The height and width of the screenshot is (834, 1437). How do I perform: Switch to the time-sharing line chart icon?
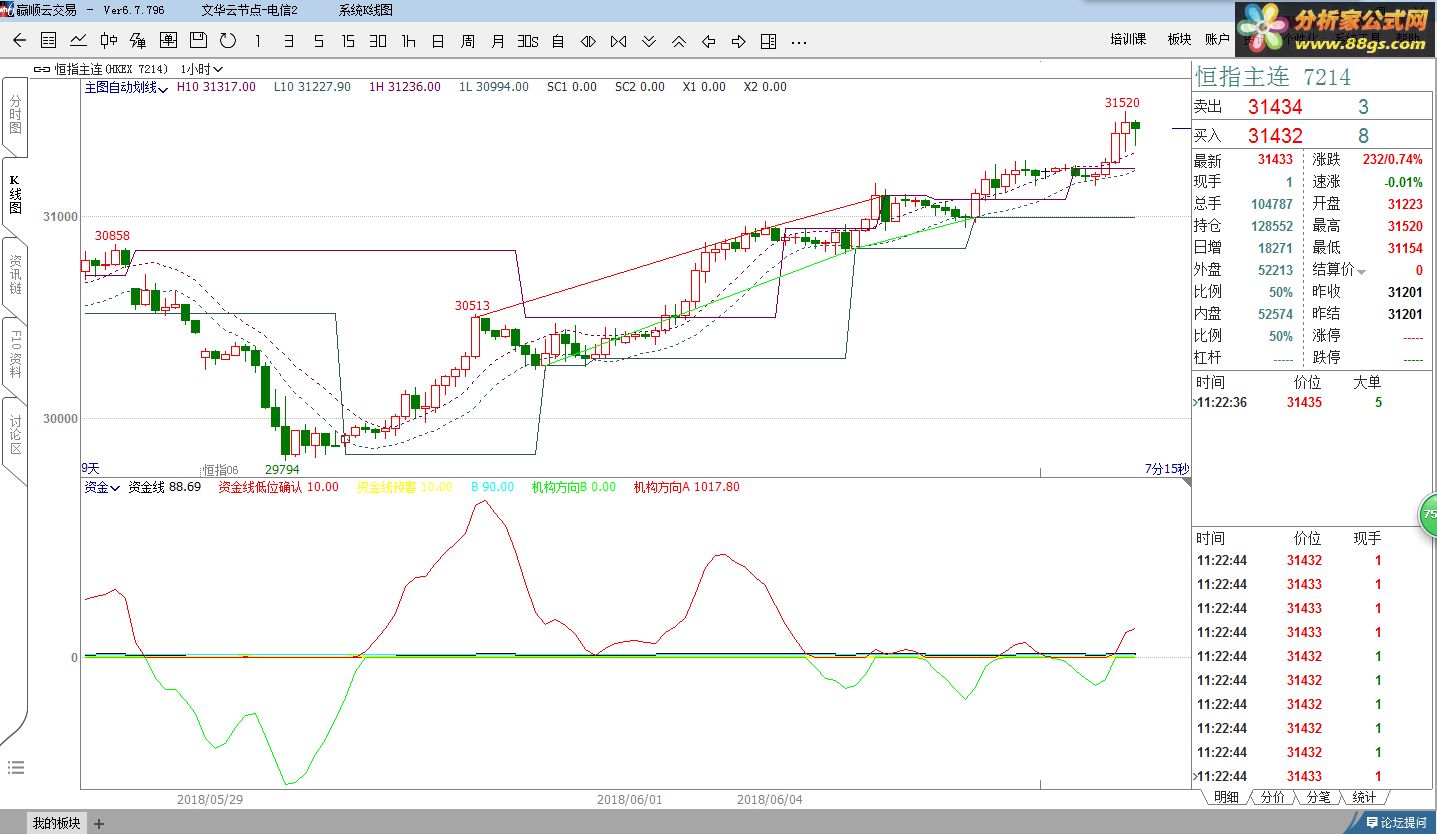point(78,41)
